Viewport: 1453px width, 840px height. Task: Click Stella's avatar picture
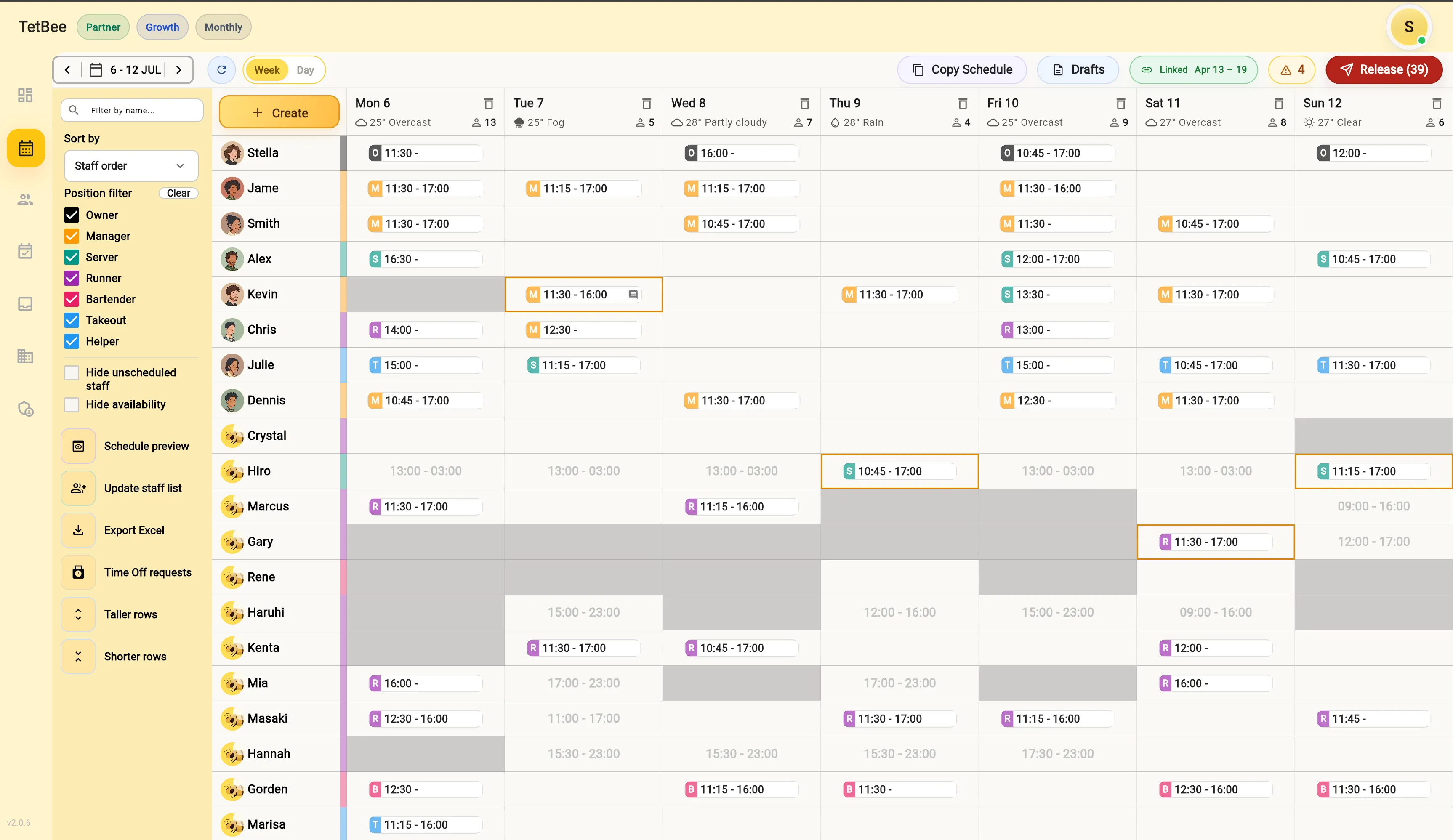(232, 153)
